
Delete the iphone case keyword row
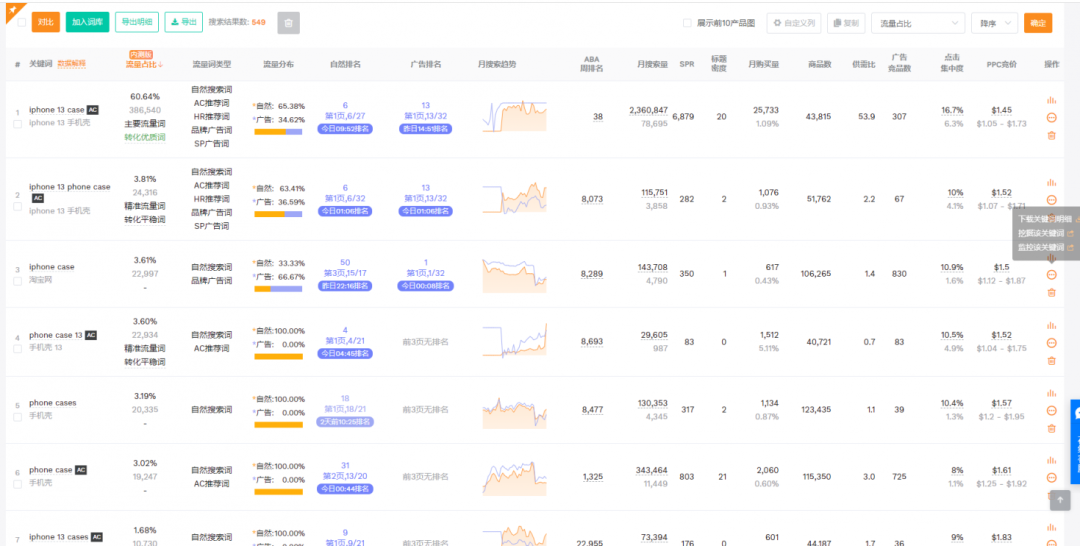click(x=1051, y=292)
